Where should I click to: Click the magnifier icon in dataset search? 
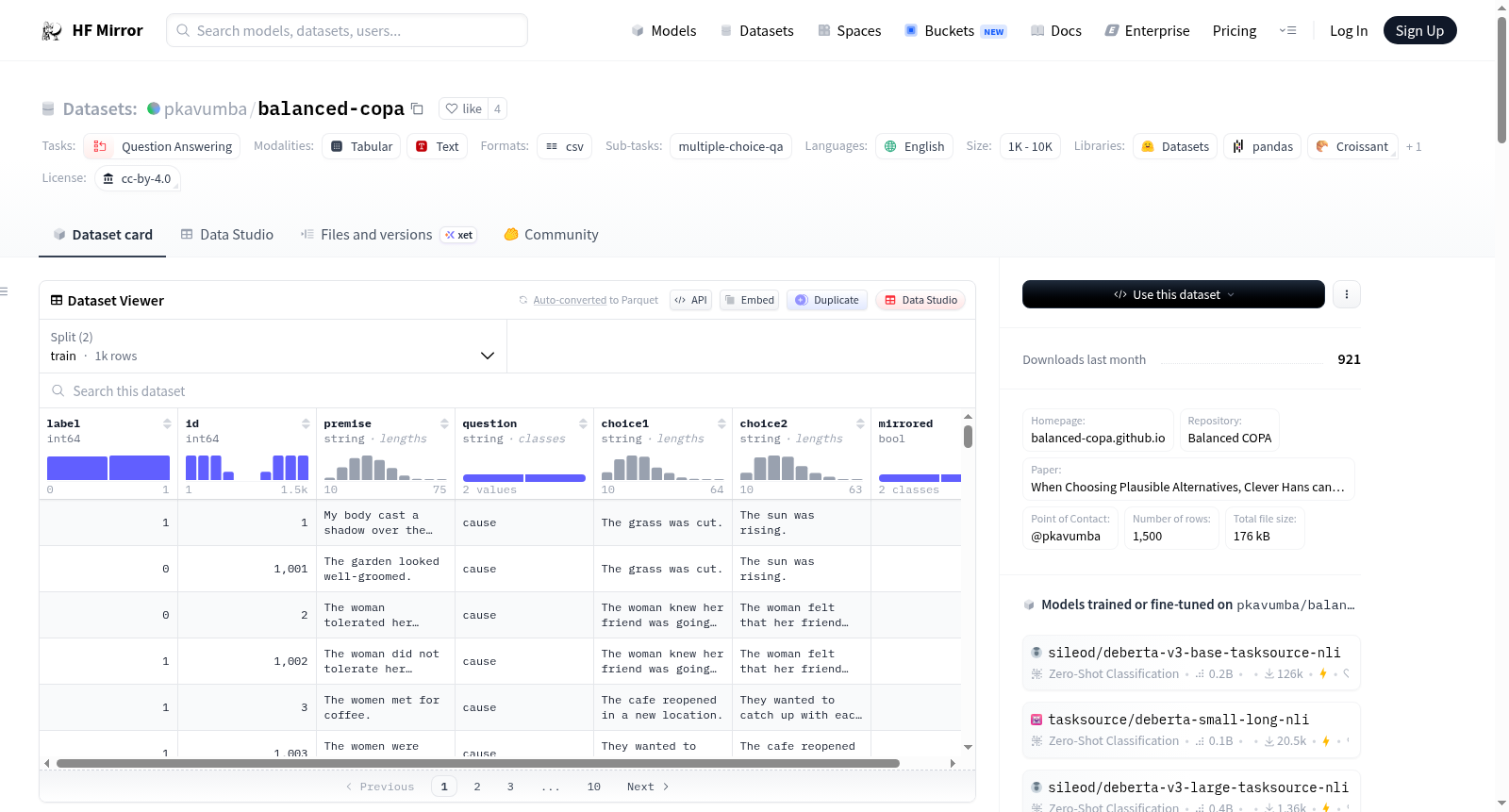[x=58, y=390]
